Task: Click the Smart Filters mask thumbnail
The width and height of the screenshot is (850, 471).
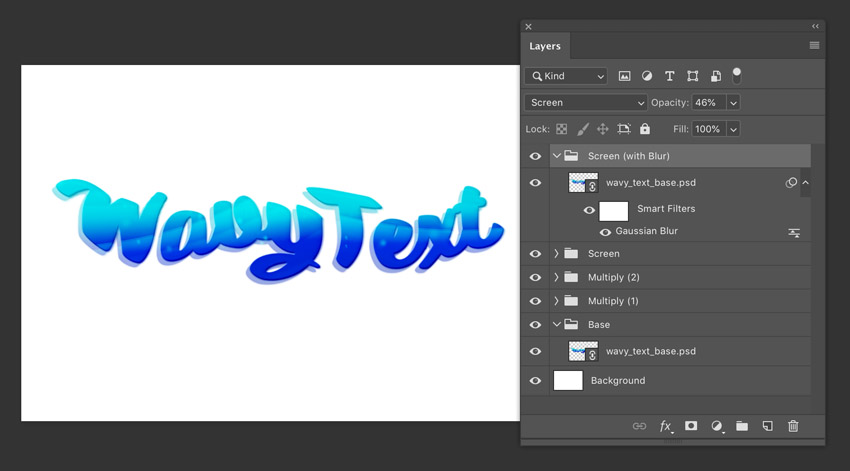Action: pos(613,210)
